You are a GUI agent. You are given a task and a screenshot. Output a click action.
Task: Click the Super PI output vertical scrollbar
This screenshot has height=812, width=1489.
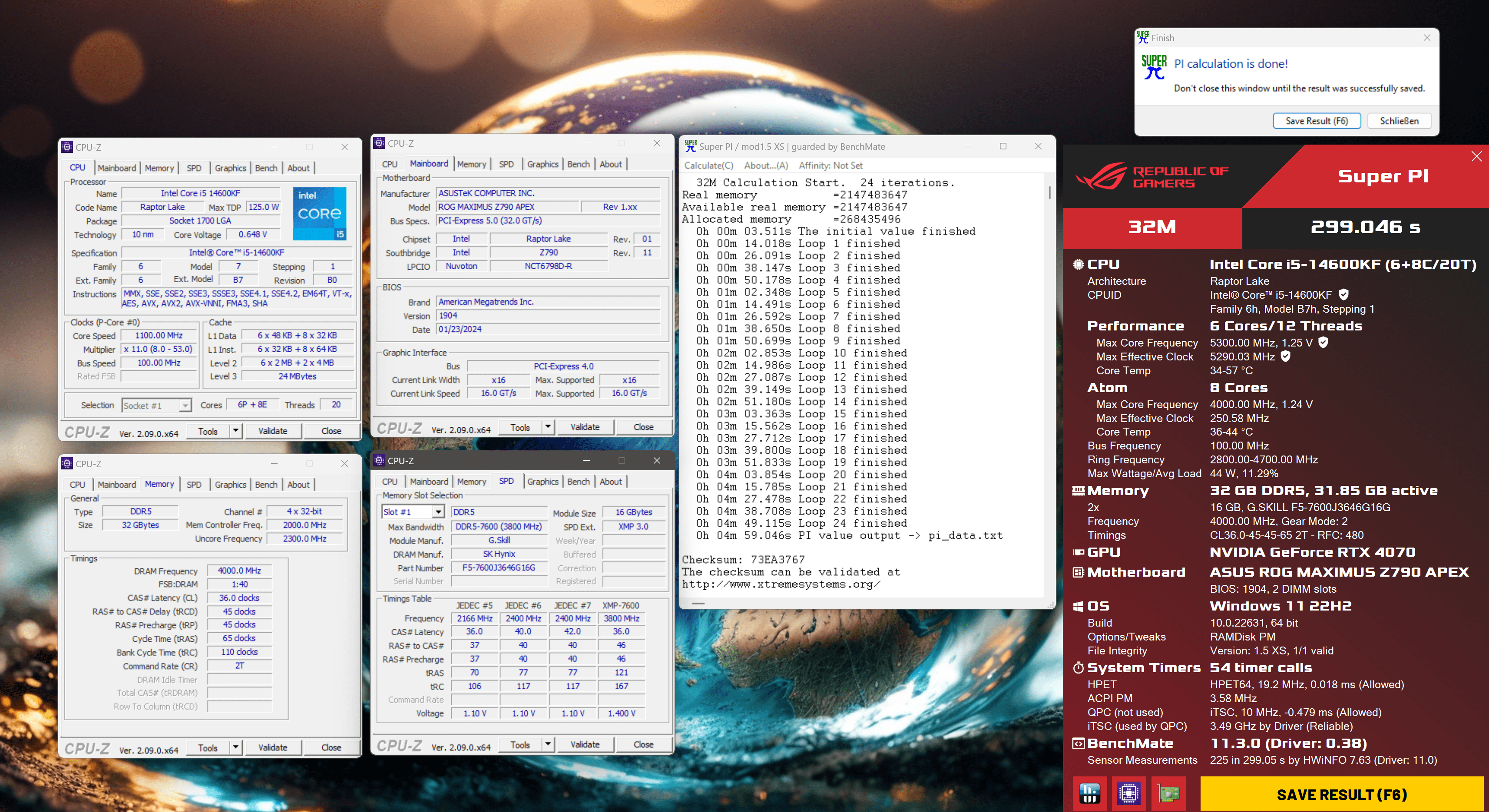1049,194
